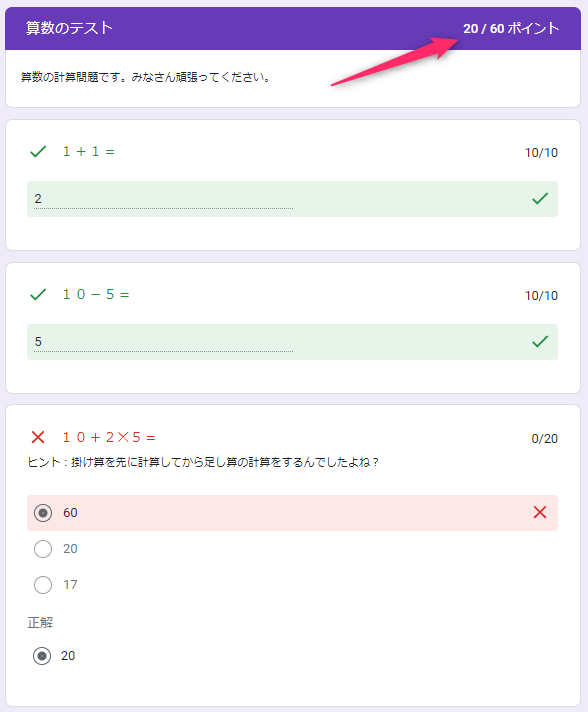The height and width of the screenshot is (712, 588).
Task: Click the ヒント hint text
Action: (x=203, y=462)
